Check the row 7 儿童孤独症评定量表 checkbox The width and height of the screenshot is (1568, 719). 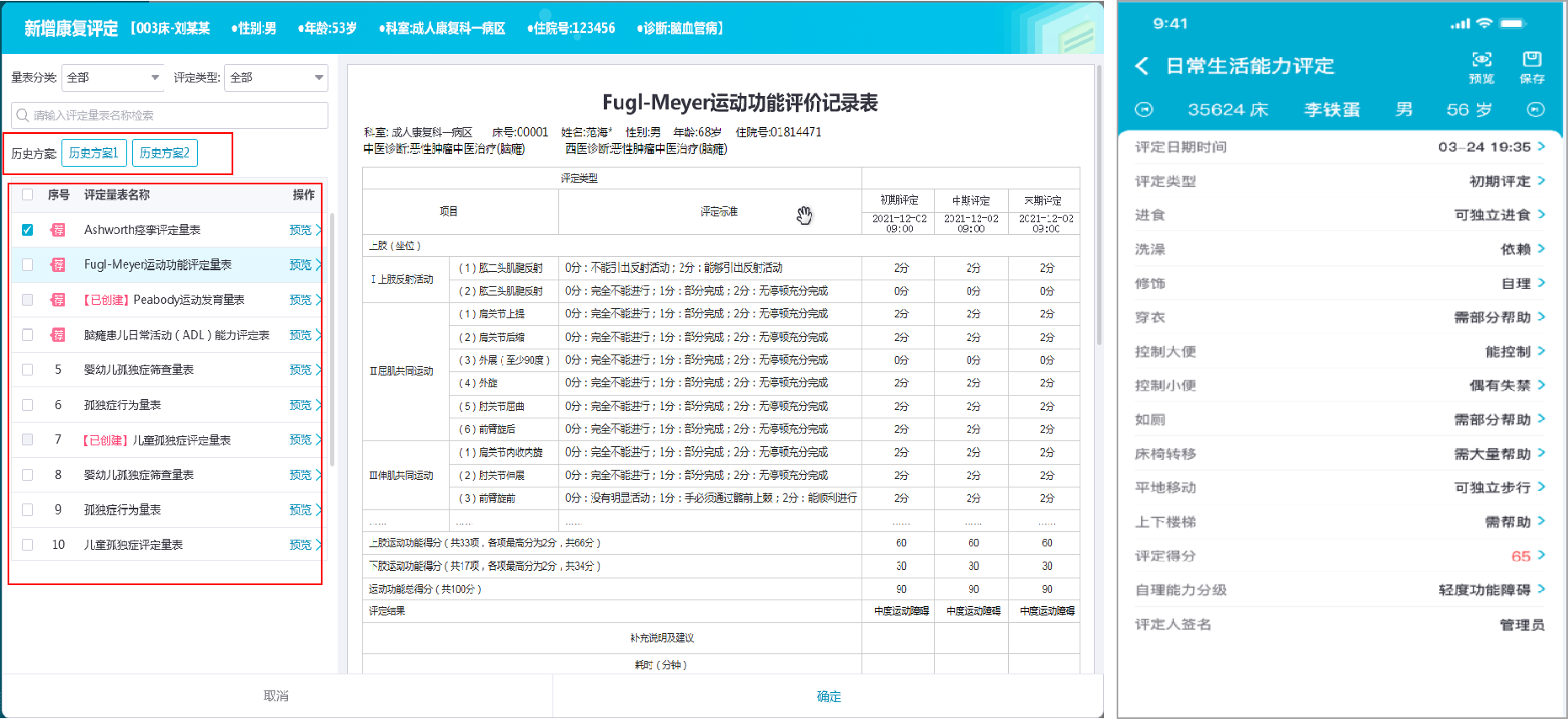(x=28, y=439)
